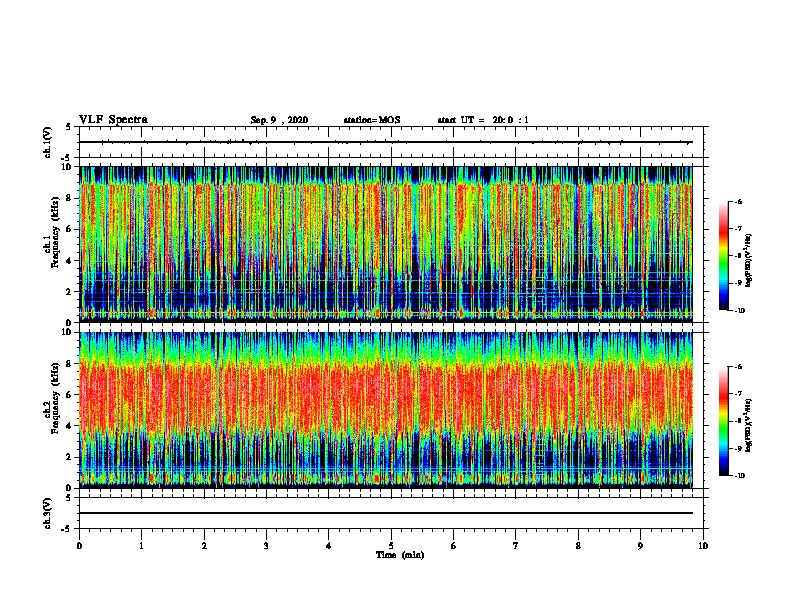
Task: Click the "-10" label on ch.2 color bar
Action: click(739, 476)
